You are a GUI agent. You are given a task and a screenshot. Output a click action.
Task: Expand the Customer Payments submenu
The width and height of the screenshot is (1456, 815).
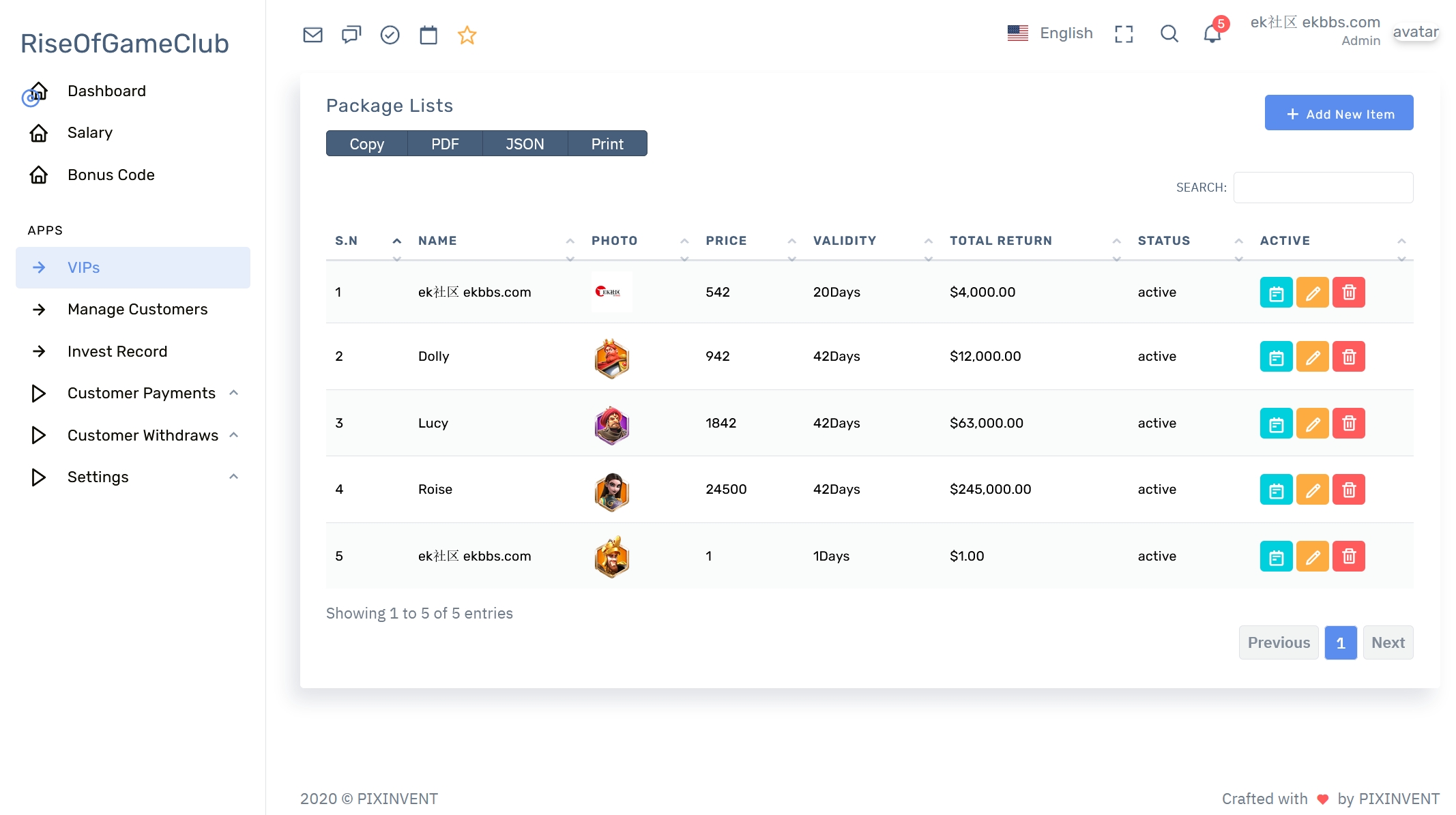point(133,394)
